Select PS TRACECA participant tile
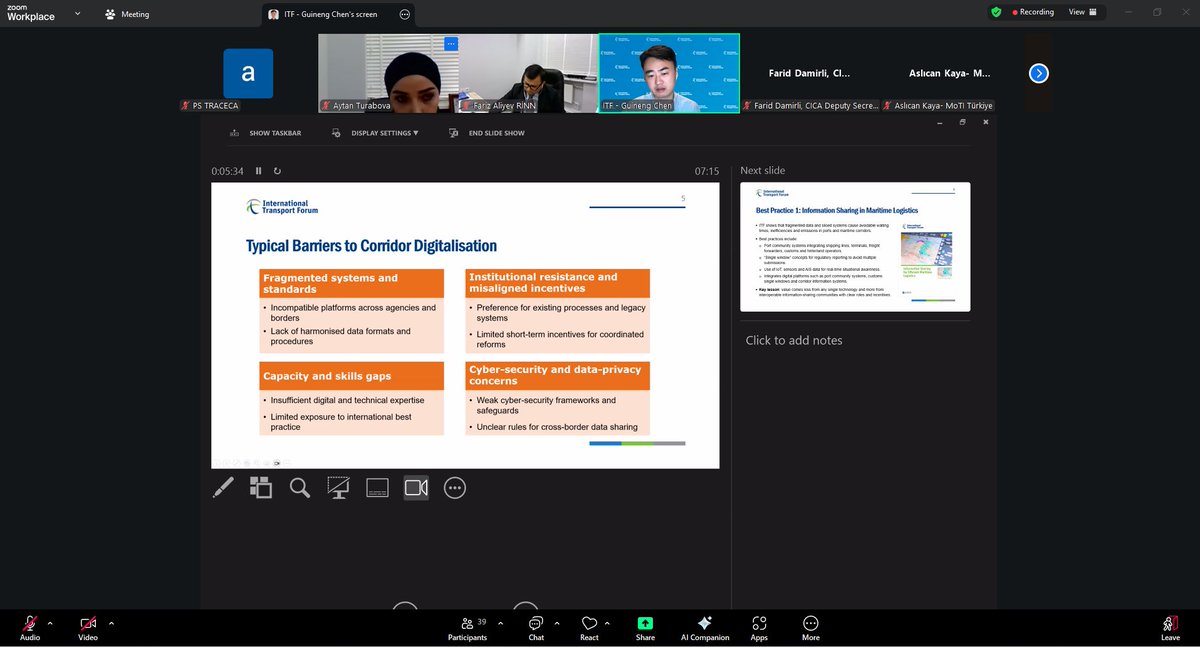The image size is (1200, 647). pyautogui.click(x=248, y=73)
